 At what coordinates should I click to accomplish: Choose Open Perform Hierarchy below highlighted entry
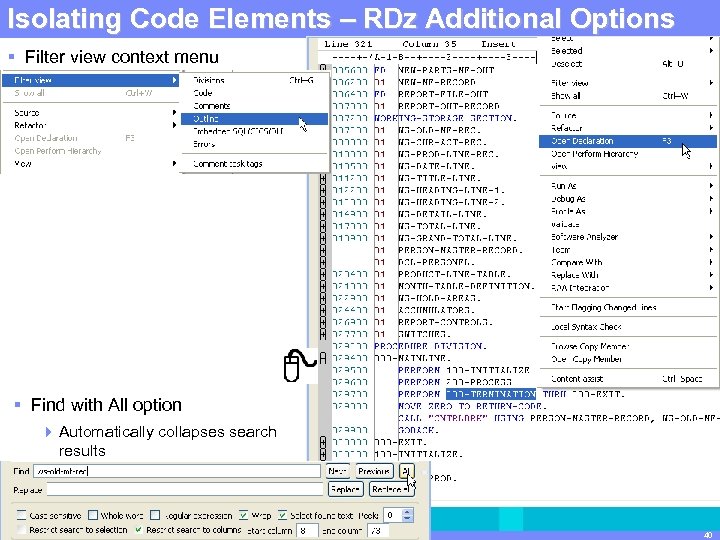coord(628,154)
